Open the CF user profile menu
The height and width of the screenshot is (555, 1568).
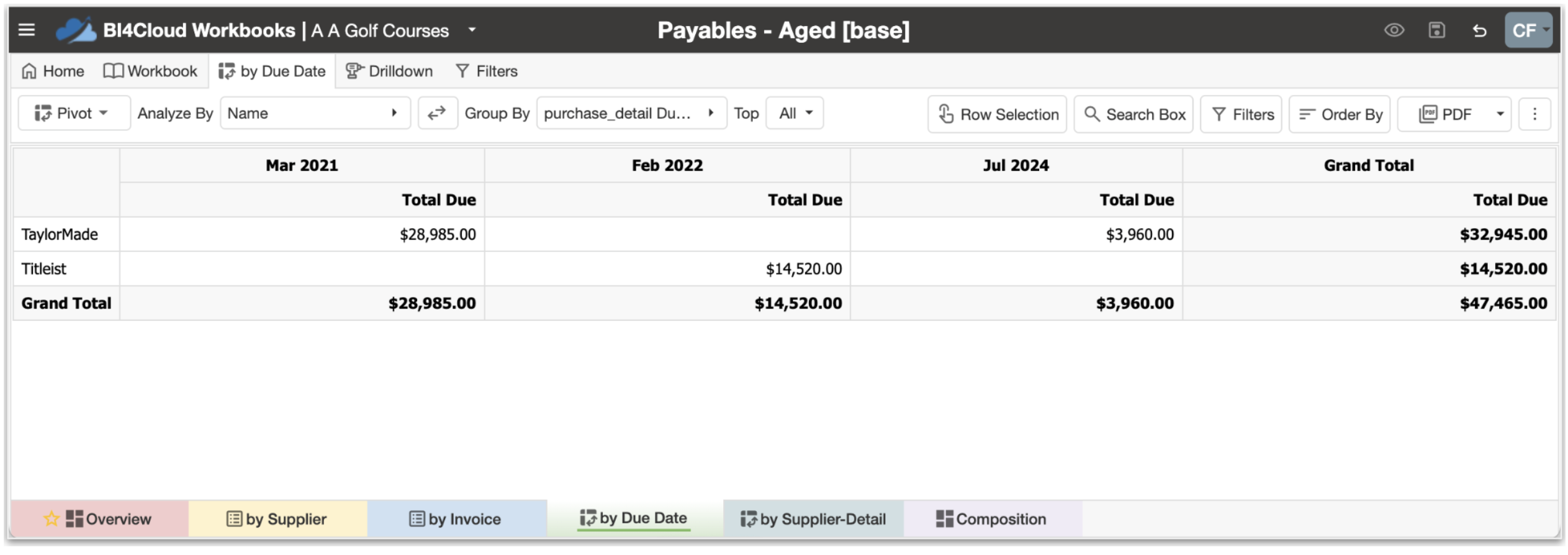[1528, 30]
